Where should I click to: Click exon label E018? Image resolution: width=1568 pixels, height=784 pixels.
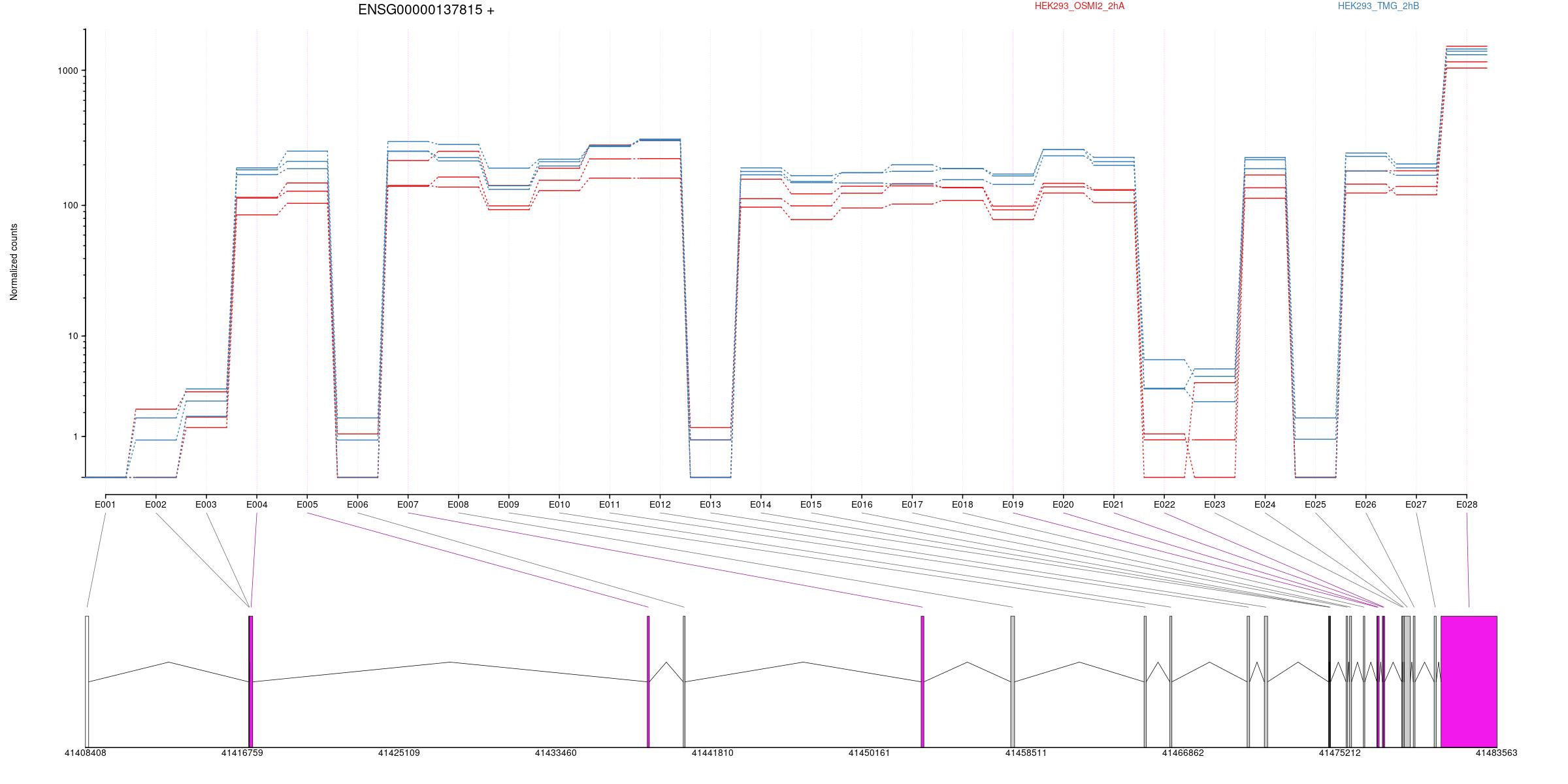pyautogui.click(x=962, y=504)
